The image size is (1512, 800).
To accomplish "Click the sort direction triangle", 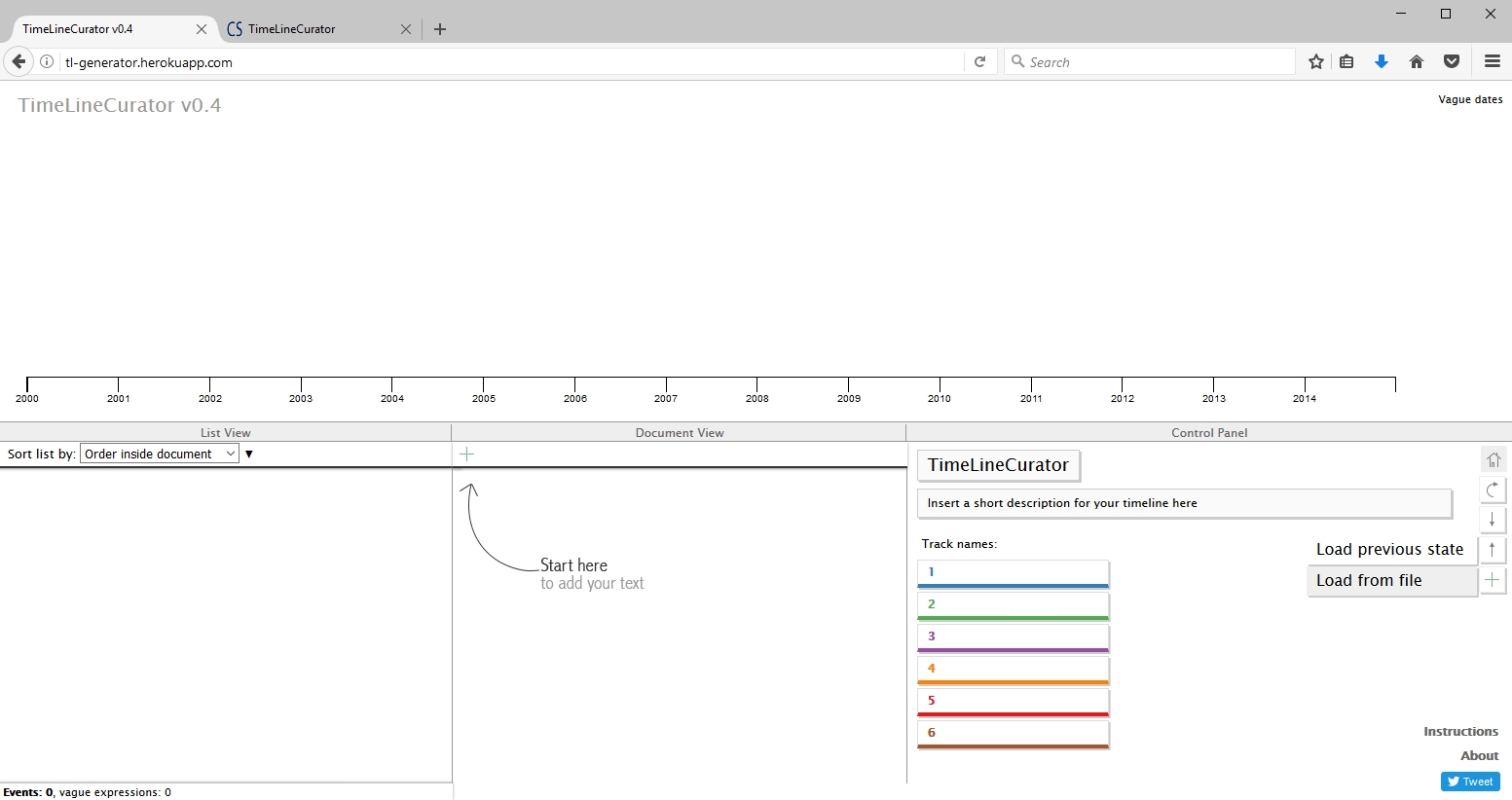I will tap(249, 455).
